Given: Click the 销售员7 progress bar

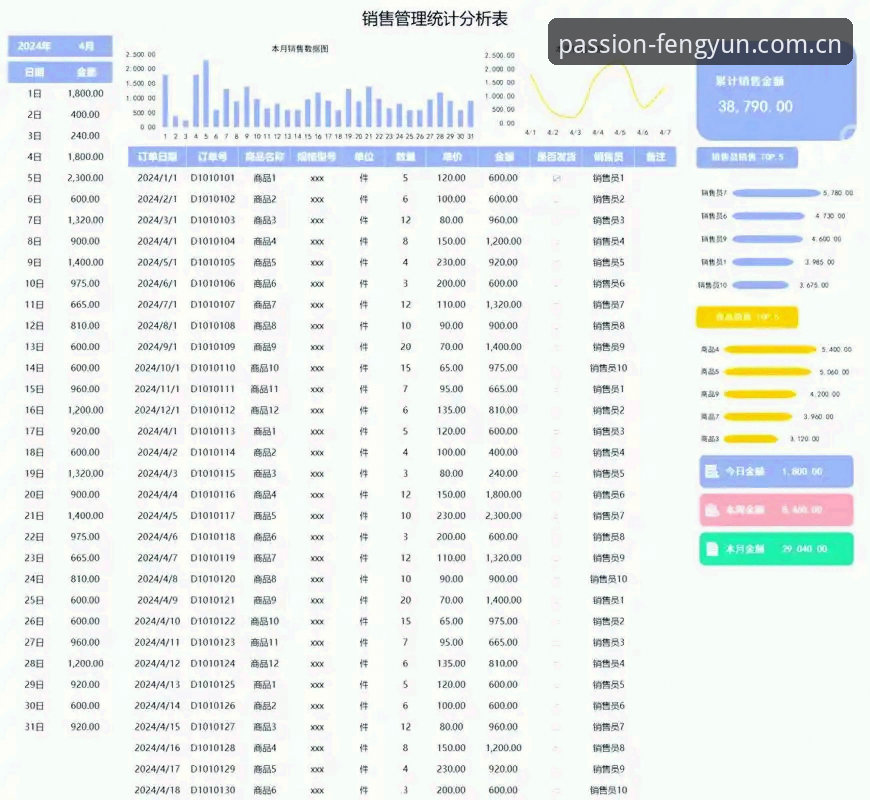Looking at the screenshot, I should pos(776,193).
